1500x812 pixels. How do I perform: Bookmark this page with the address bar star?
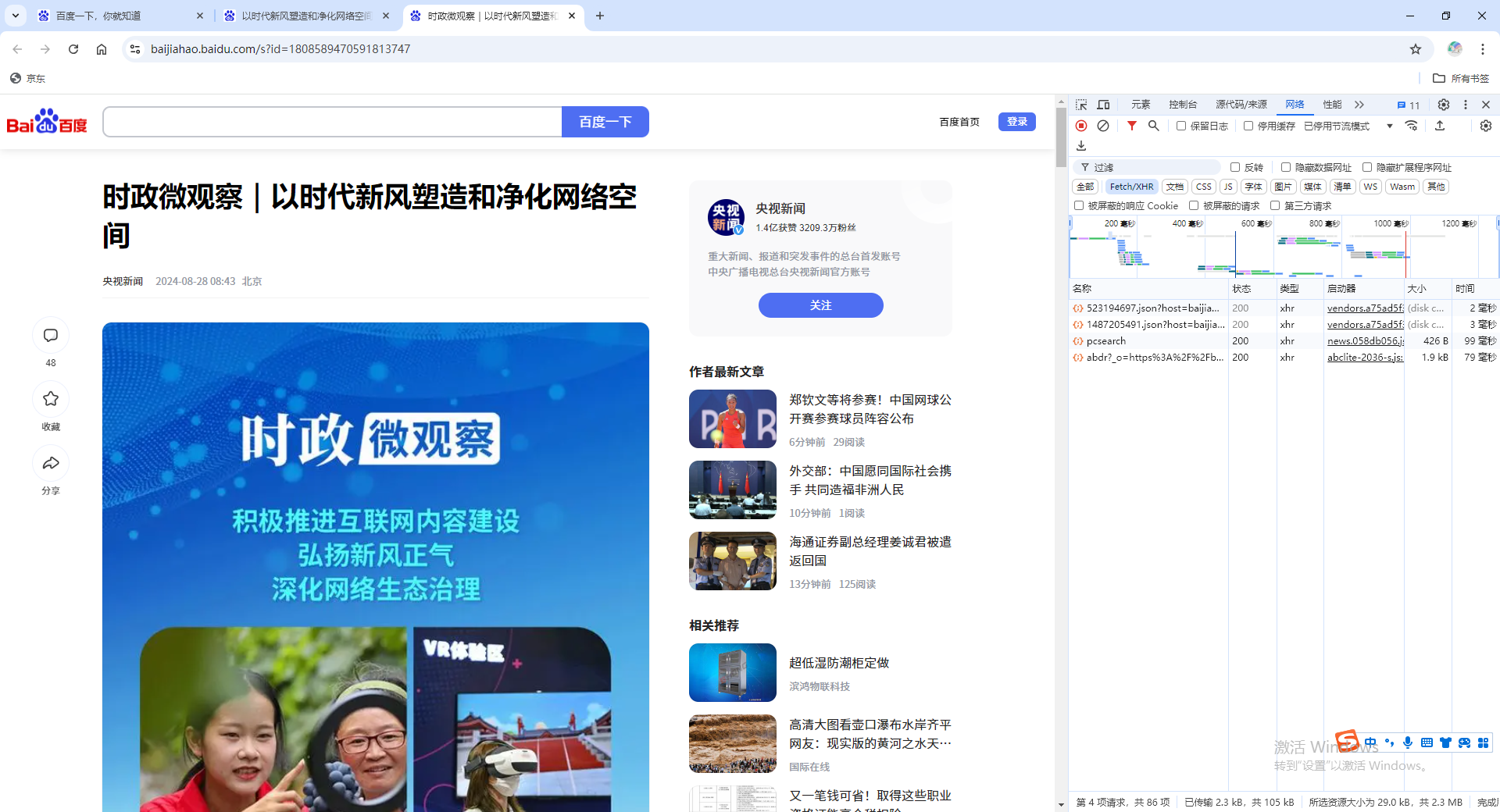(1416, 49)
